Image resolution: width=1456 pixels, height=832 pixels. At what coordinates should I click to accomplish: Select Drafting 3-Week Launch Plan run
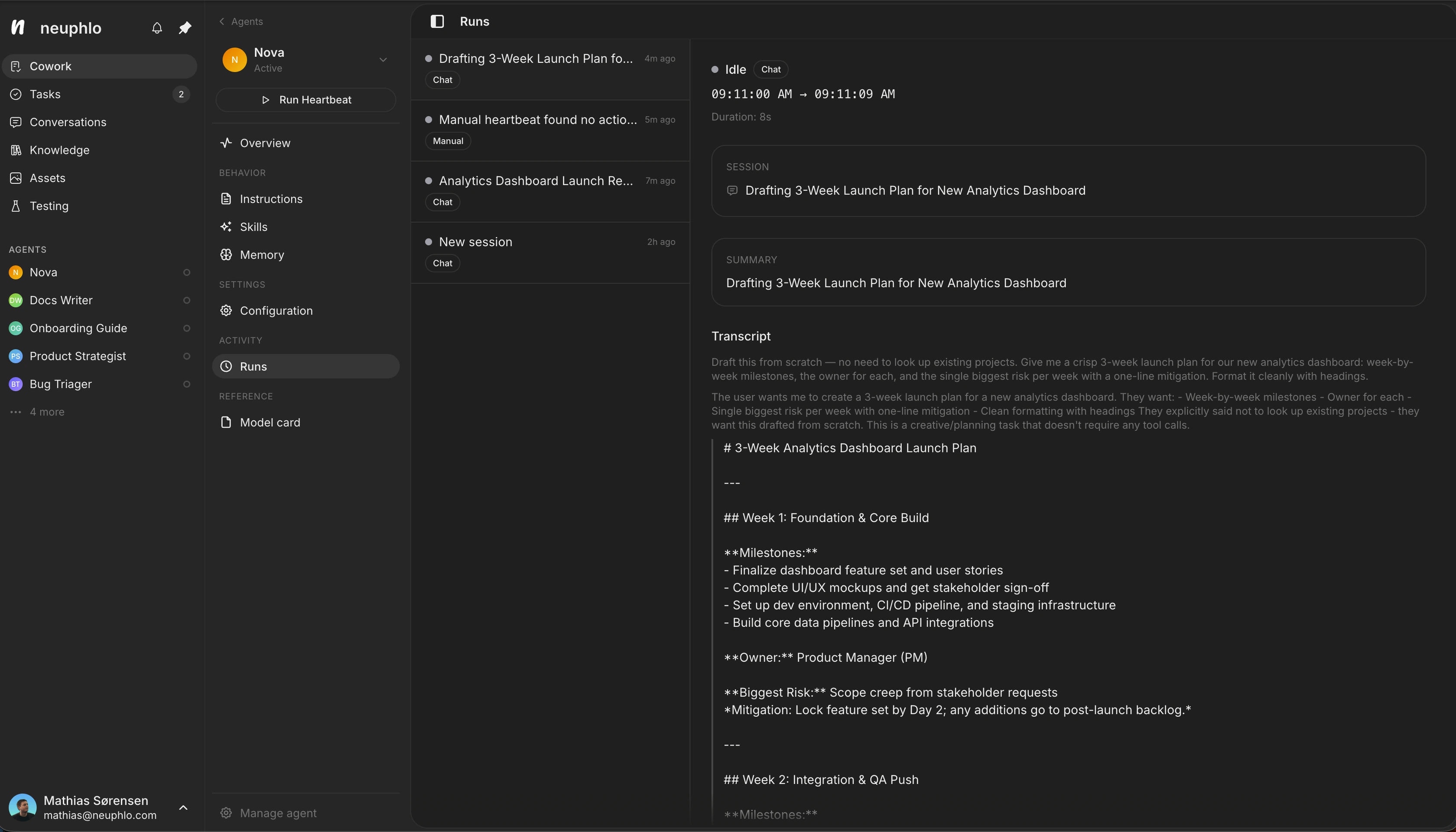tap(550, 70)
